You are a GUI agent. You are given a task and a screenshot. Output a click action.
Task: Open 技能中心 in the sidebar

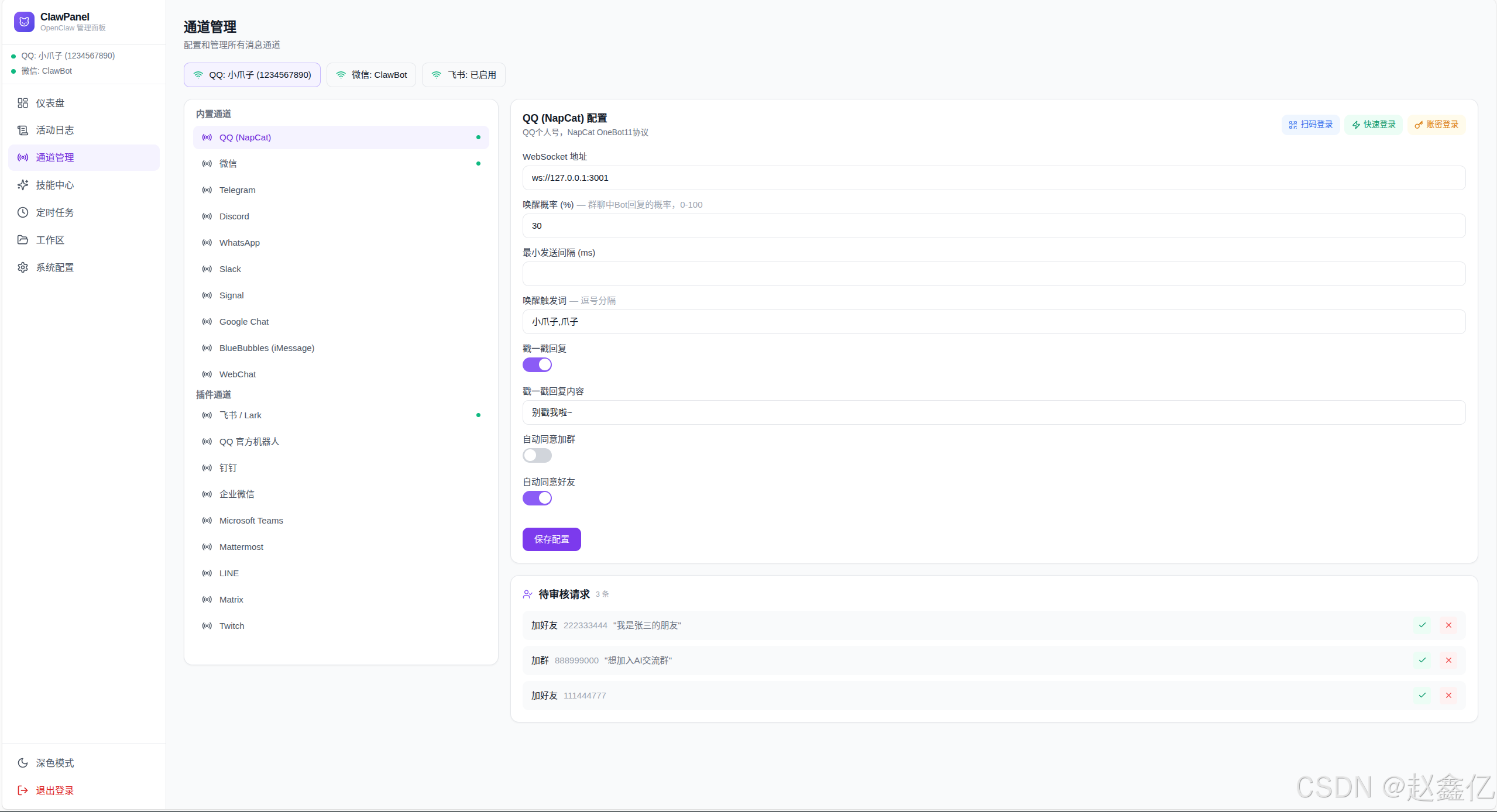point(54,185)
